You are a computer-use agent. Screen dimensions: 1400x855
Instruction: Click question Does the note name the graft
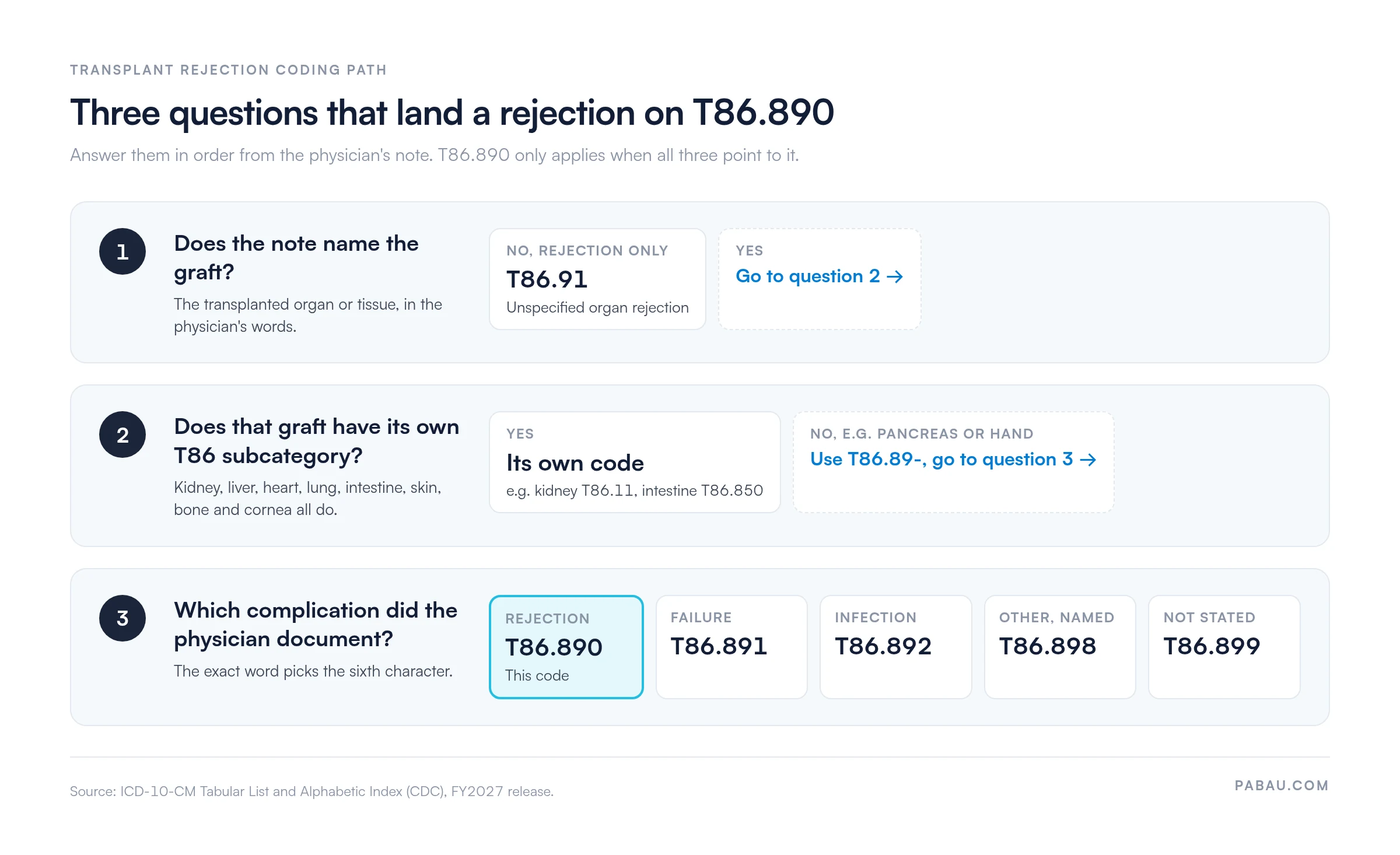point(296,257)
